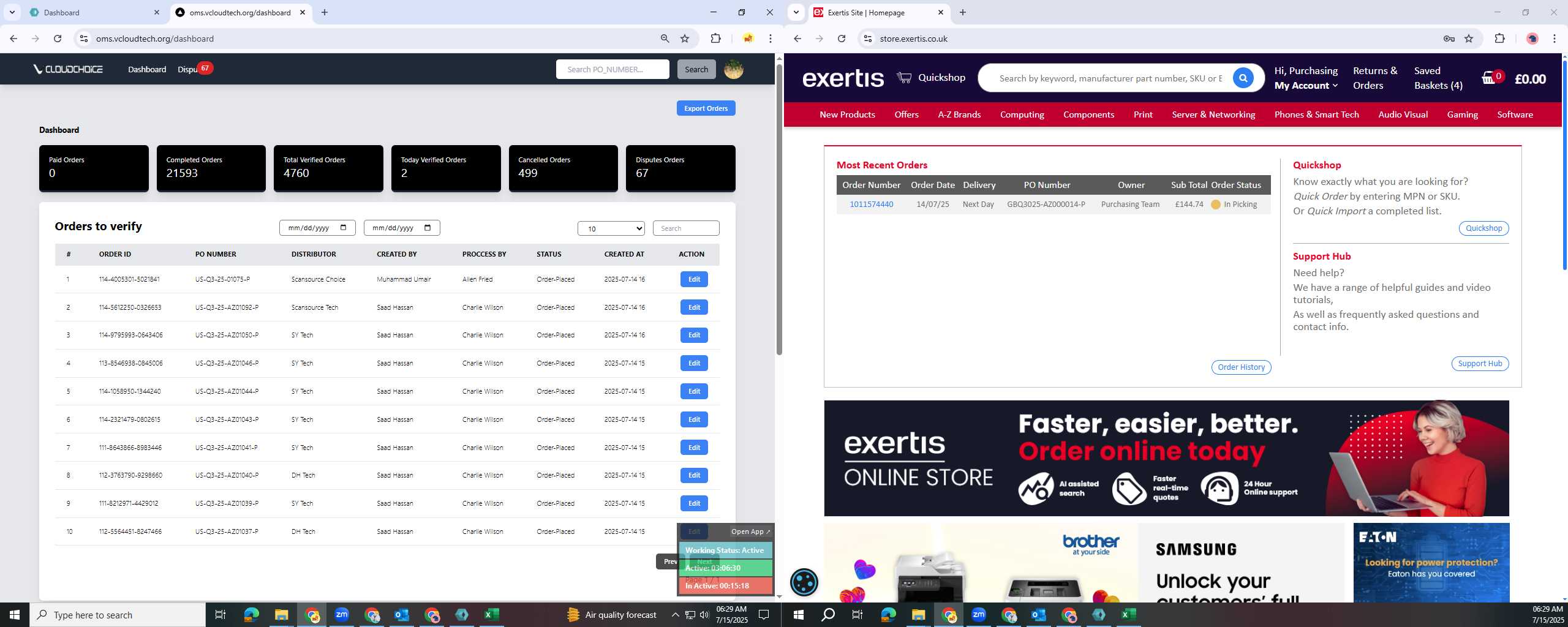Screen dimensions: 1568x627
Task: Open the left browser's three-dot menu
Action: click(x=771, y=39)
